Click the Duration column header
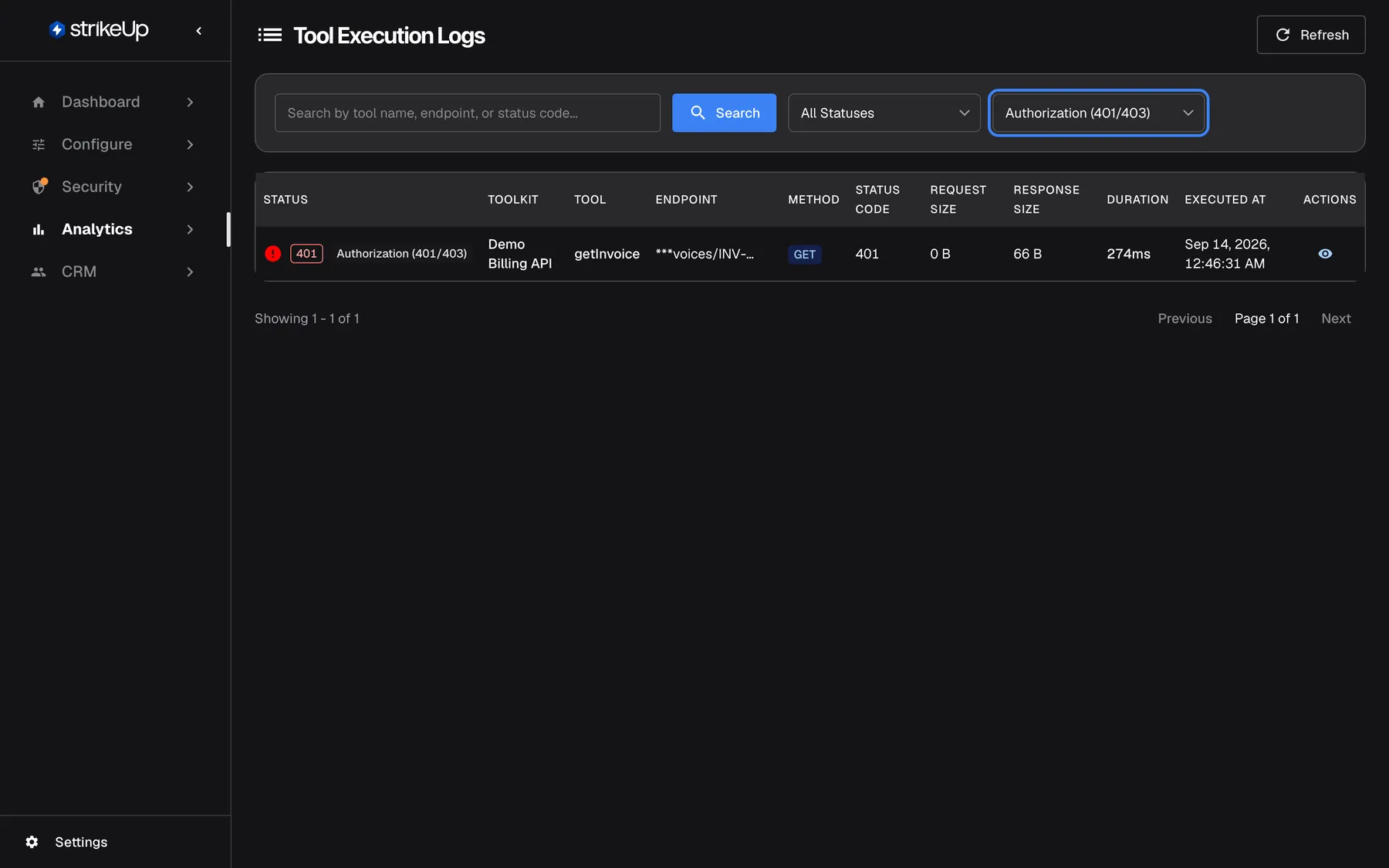Viewport: 1389px width, 868px height. click(x=1137, y=199)
